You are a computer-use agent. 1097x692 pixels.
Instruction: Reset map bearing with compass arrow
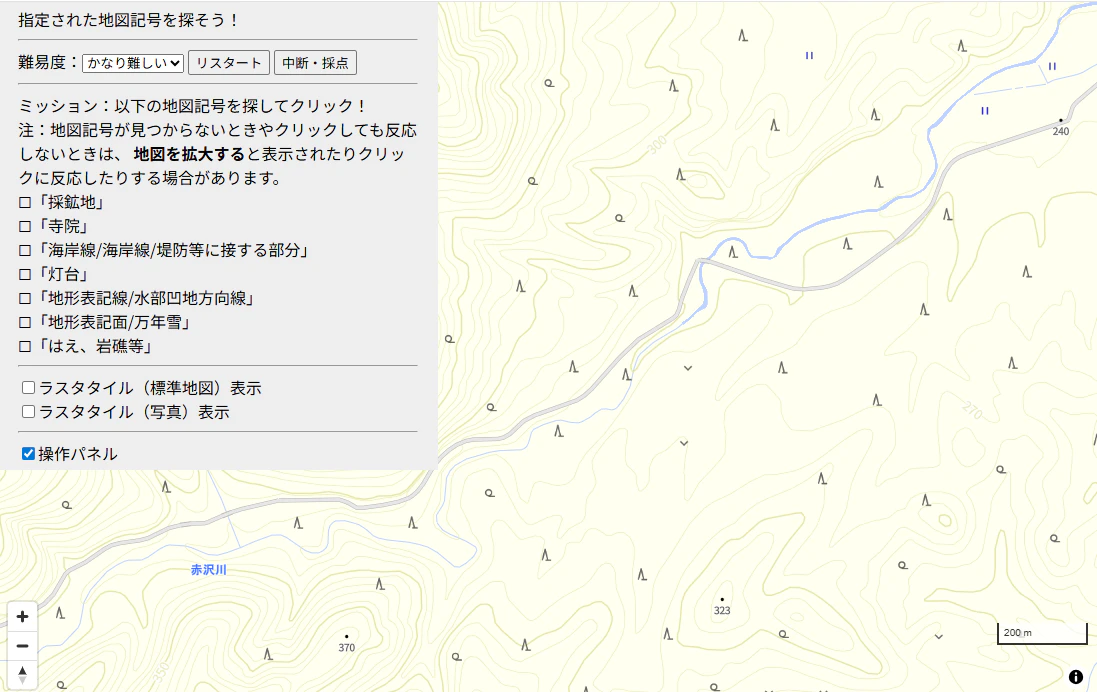pyautogui.click(x=22, y=675)
